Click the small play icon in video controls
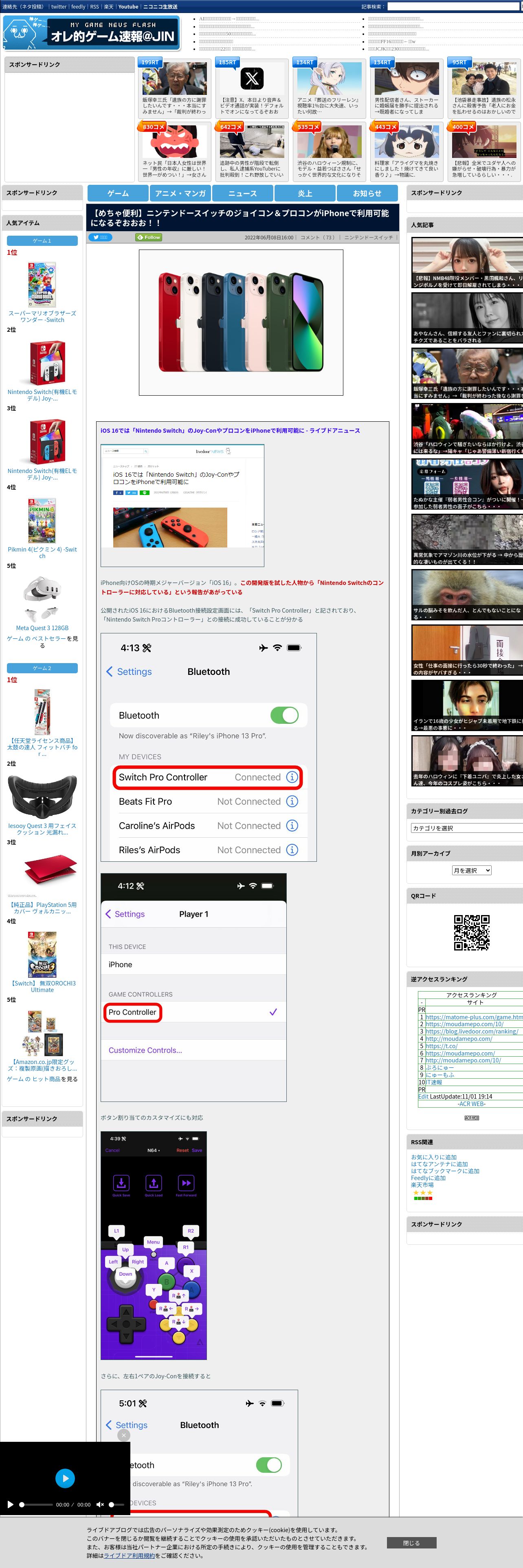 [10, 1504]
